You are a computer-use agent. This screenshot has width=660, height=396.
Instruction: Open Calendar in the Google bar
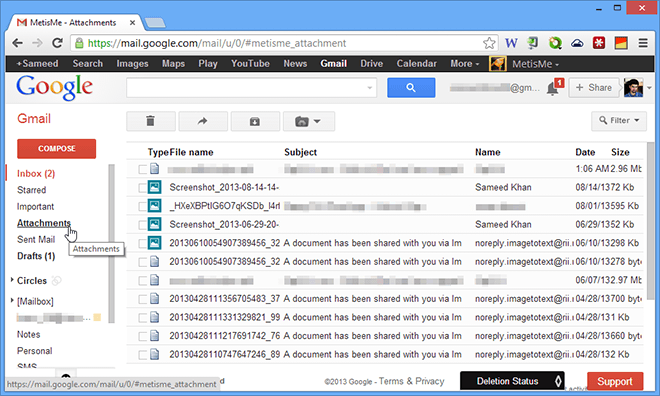416,64
